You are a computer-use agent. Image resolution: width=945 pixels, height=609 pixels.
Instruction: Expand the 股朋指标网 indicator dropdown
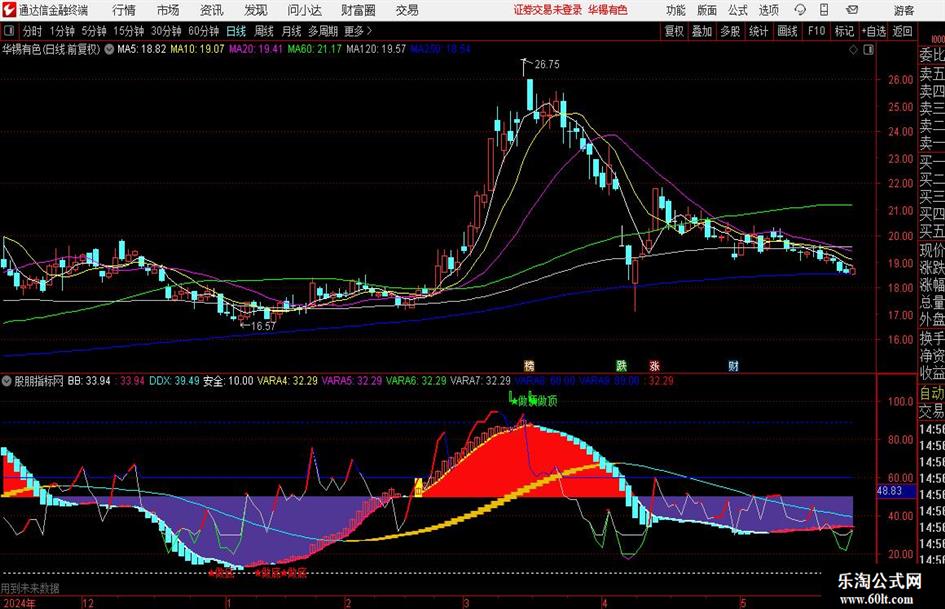pos(6,380)
